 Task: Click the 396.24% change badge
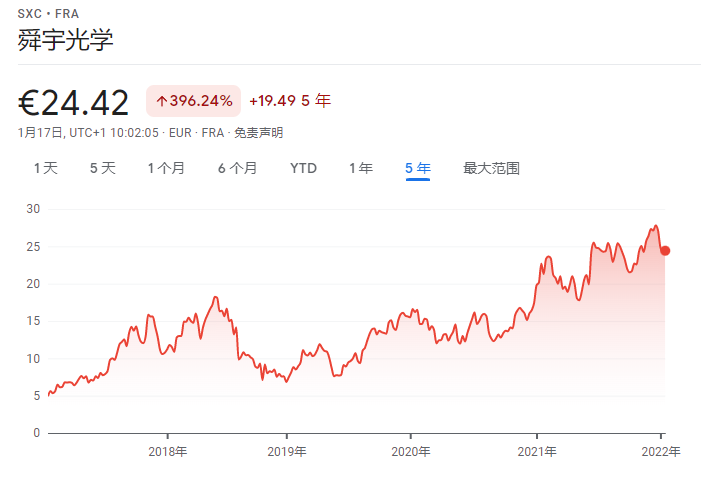(194, 101)
